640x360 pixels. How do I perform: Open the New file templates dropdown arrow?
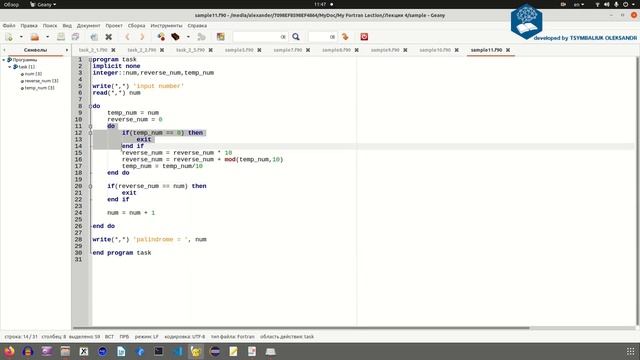tap(21, 37)
